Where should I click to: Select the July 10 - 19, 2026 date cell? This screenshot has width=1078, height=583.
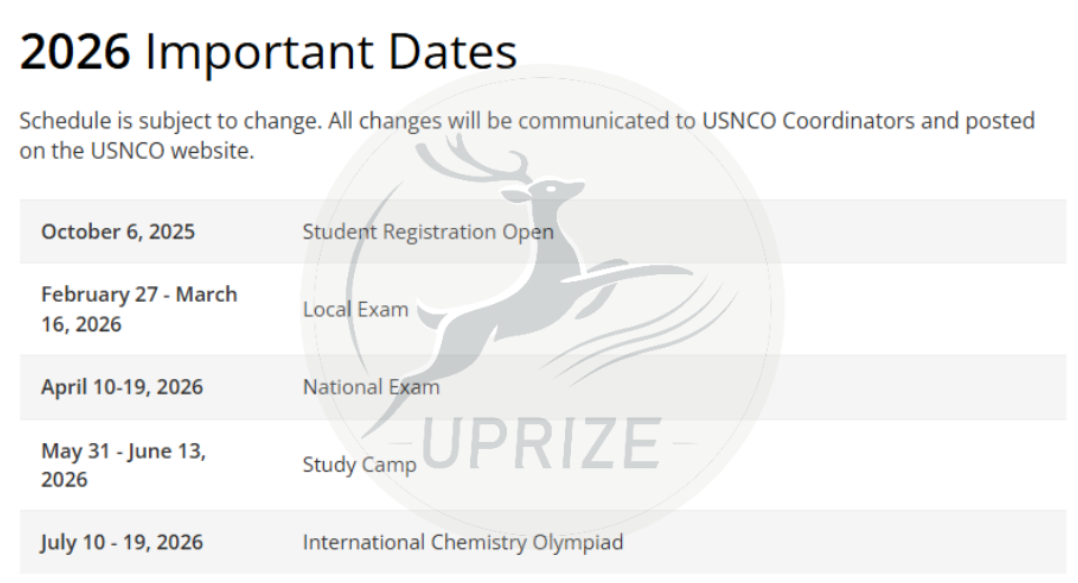click(x=122, y=543)
